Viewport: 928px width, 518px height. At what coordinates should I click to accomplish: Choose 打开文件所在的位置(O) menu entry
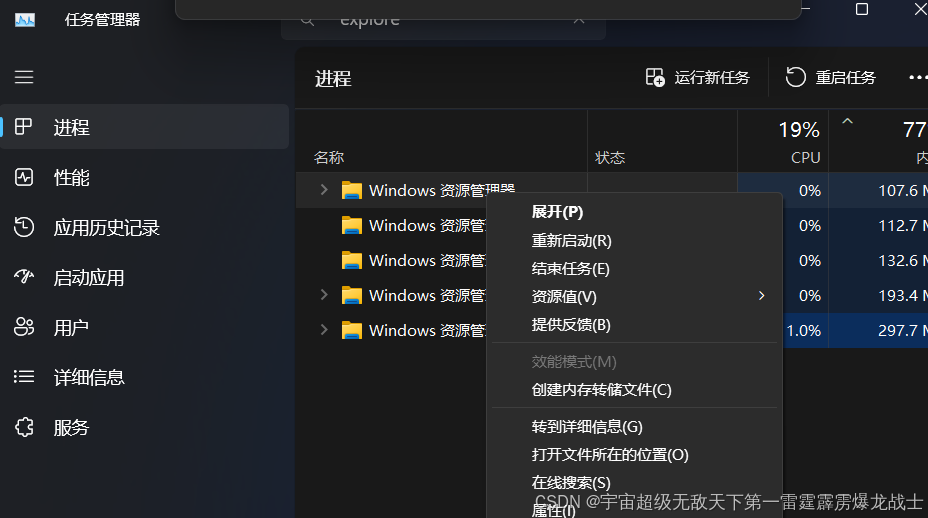click(634, 455)
